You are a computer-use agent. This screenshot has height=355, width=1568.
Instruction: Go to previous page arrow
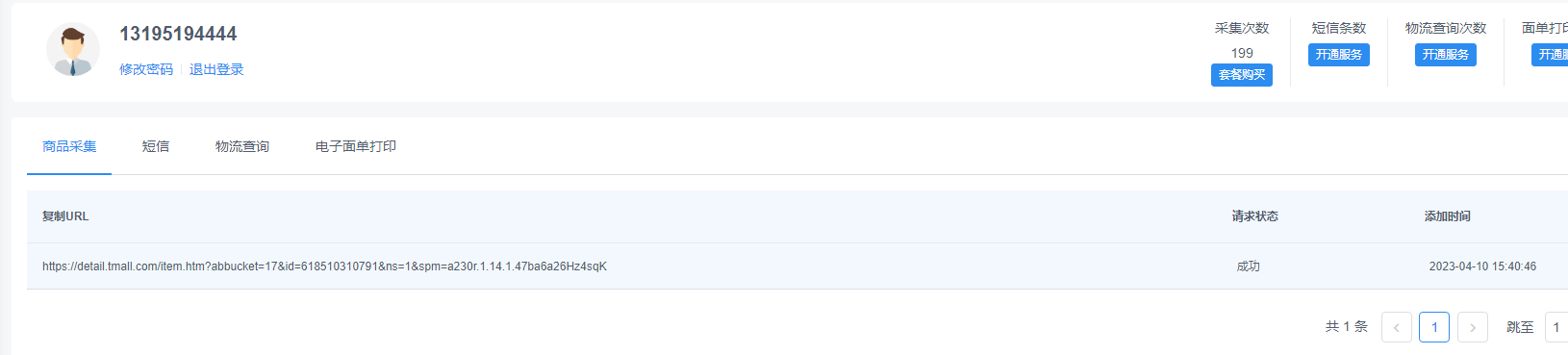(1397, 327)
